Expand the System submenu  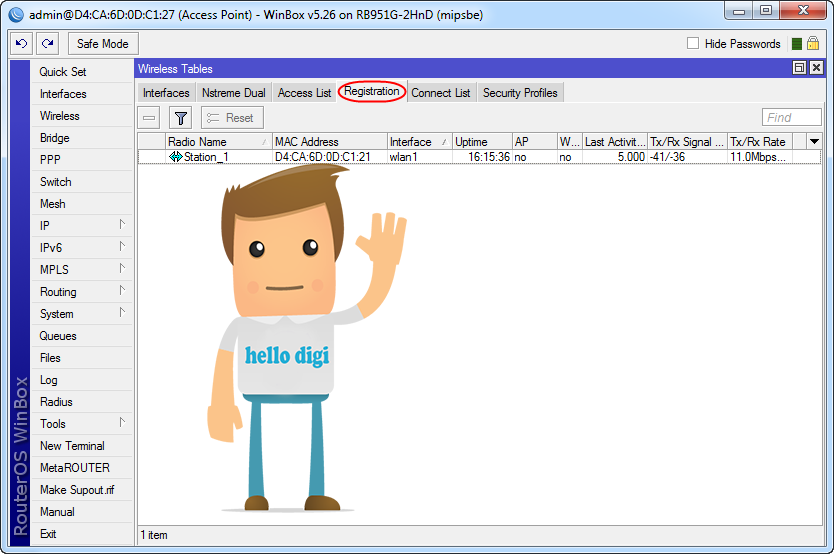pyautogui.click(x=122, y=313)
